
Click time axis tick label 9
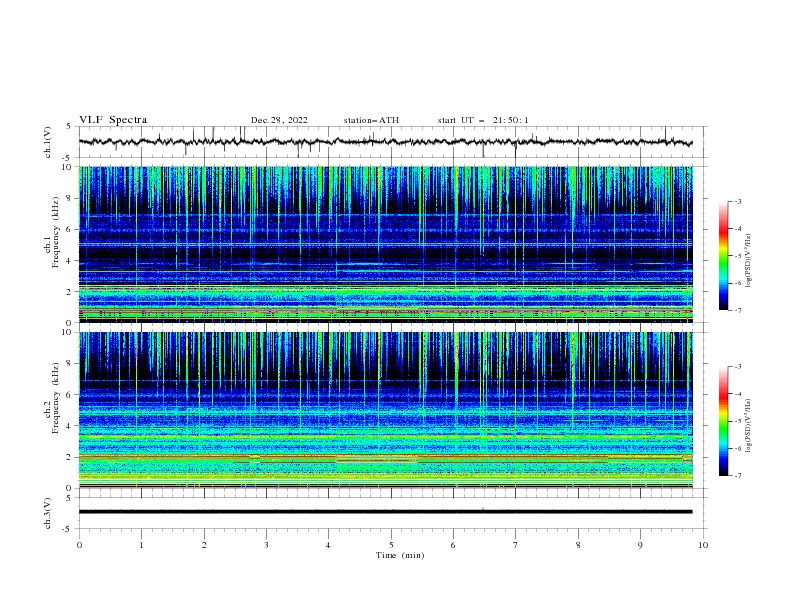click(x=640, y=545)
